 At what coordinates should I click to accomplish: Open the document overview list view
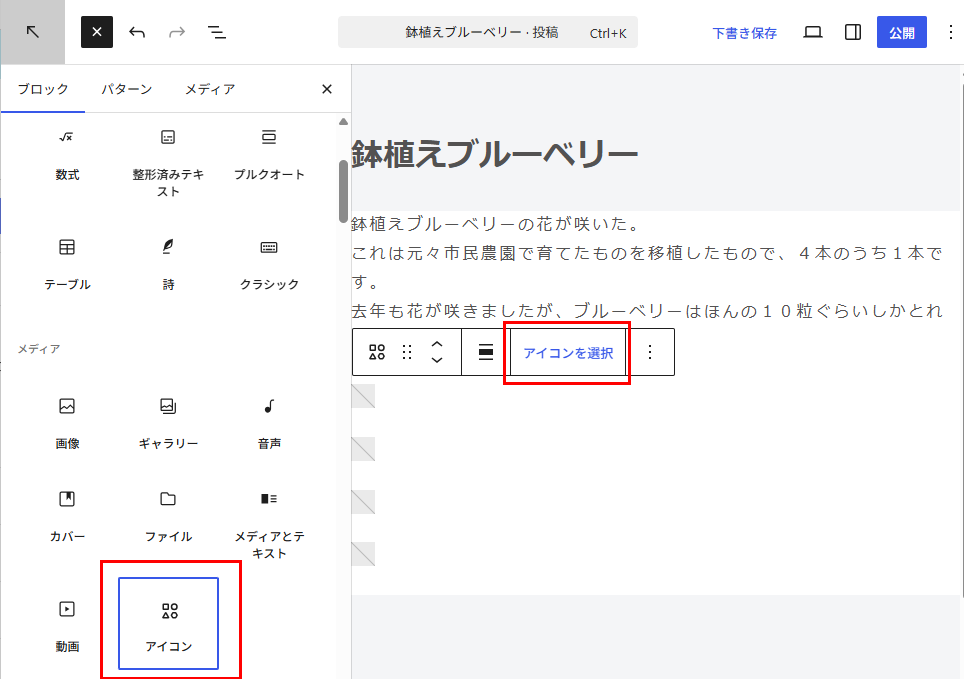click(x=216, y=32)
